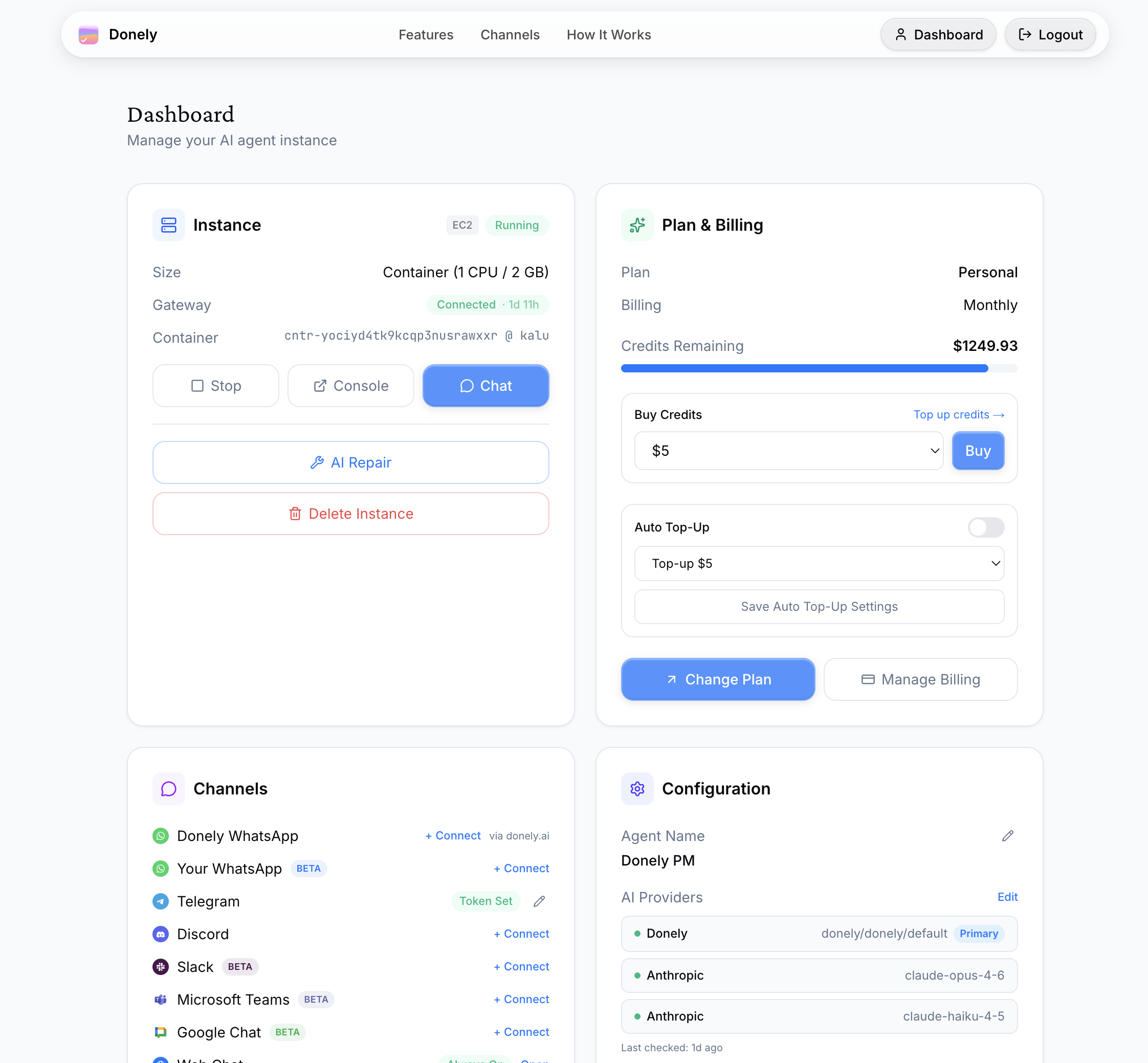This screenshot has height=1063, width=1148.
Task: Edit the AI Providers list
Action: (x=1007, y=897)
